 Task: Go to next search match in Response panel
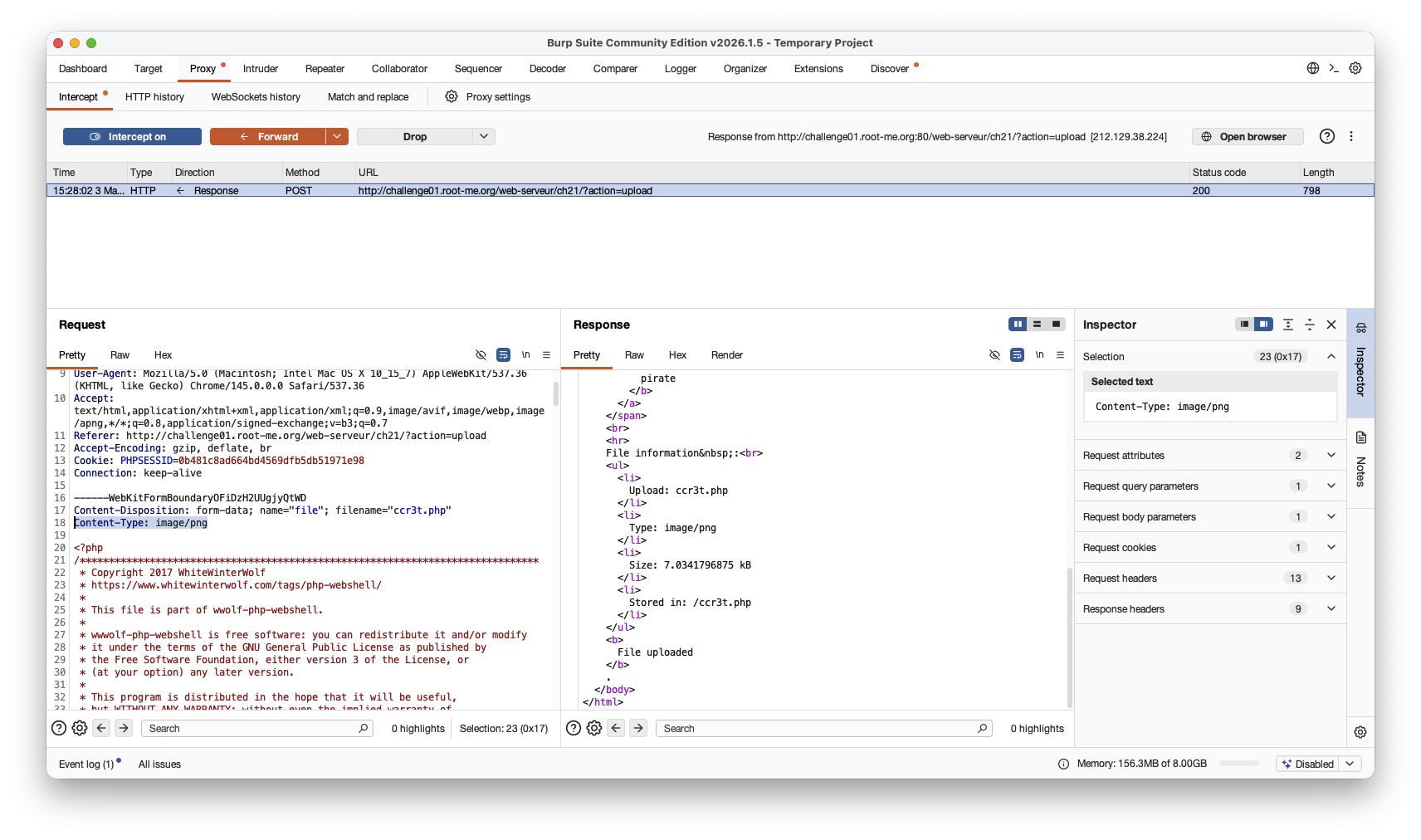click(x=638, y=728)
